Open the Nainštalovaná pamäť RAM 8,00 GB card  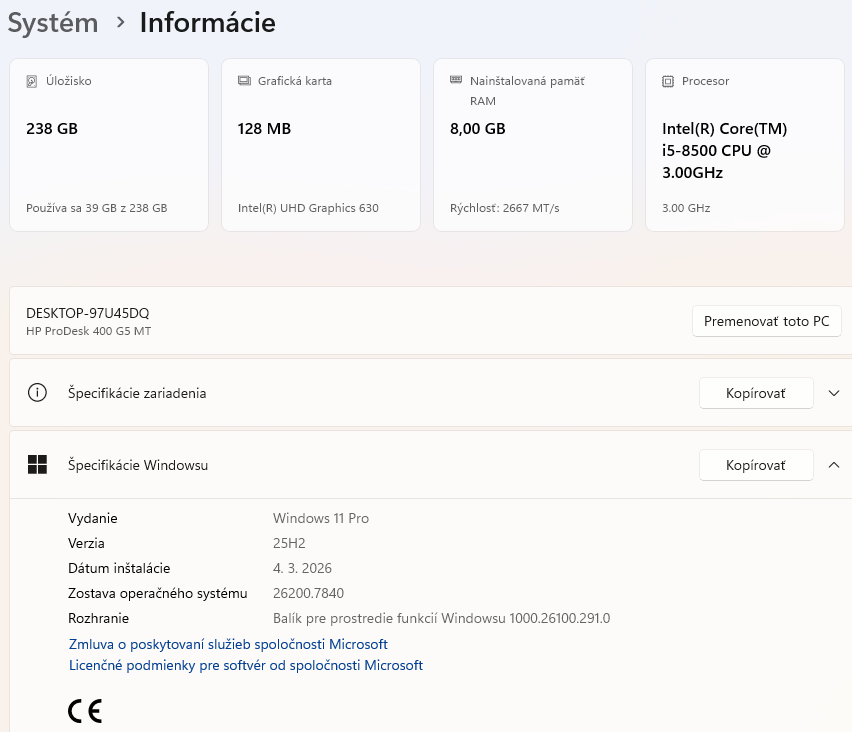(532, 145)
